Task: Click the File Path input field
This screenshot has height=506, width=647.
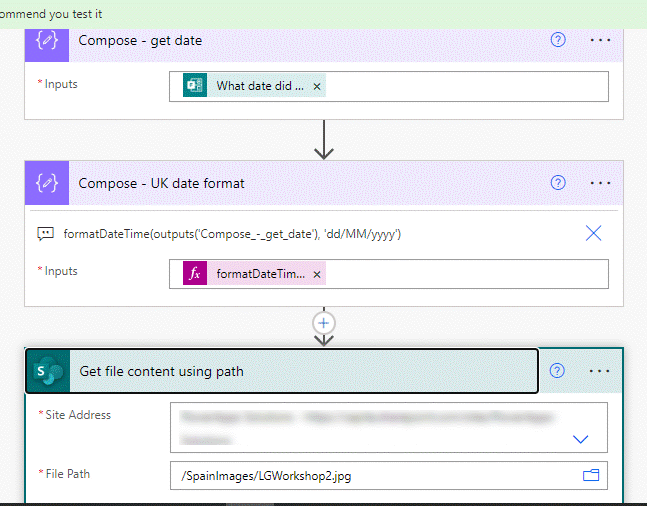Action: click(370, 476)
